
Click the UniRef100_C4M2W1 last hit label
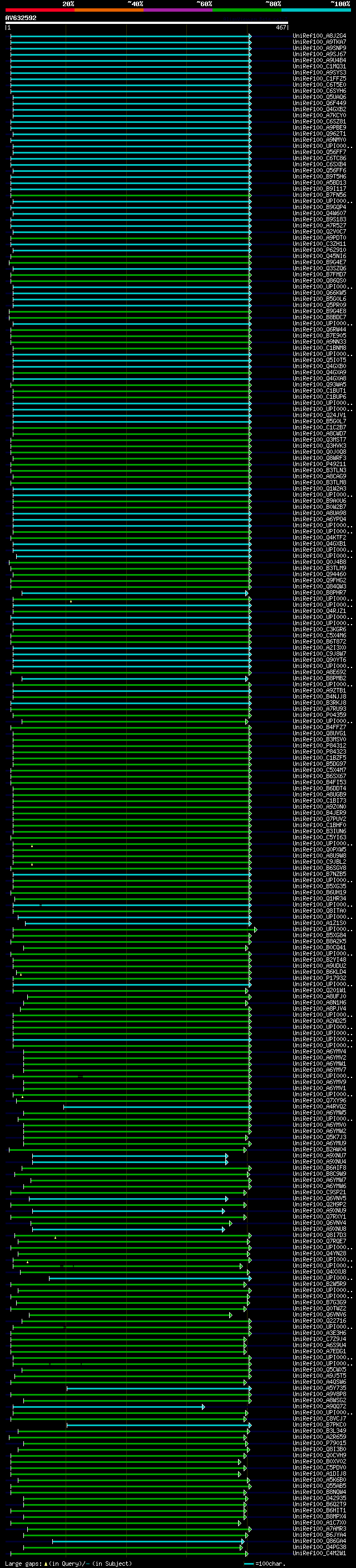click(319, 1554)
